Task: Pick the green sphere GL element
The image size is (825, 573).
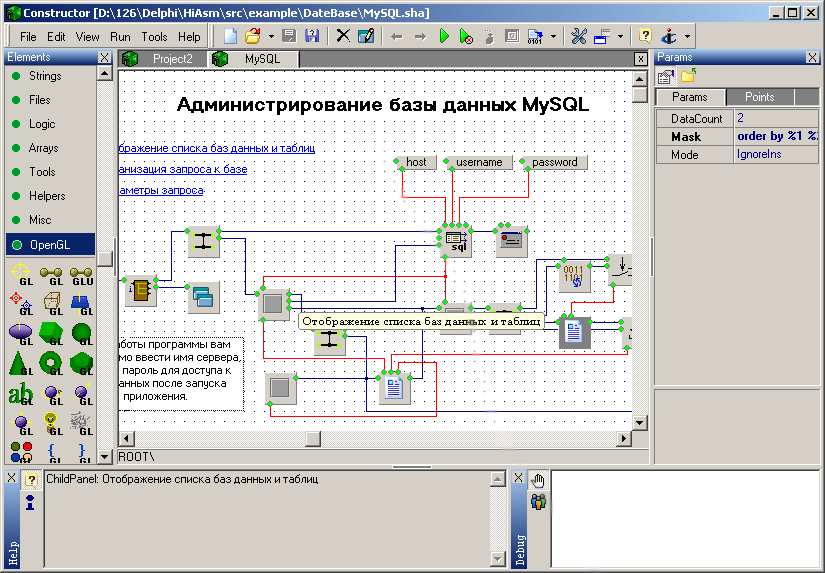Action: (82, 333)
